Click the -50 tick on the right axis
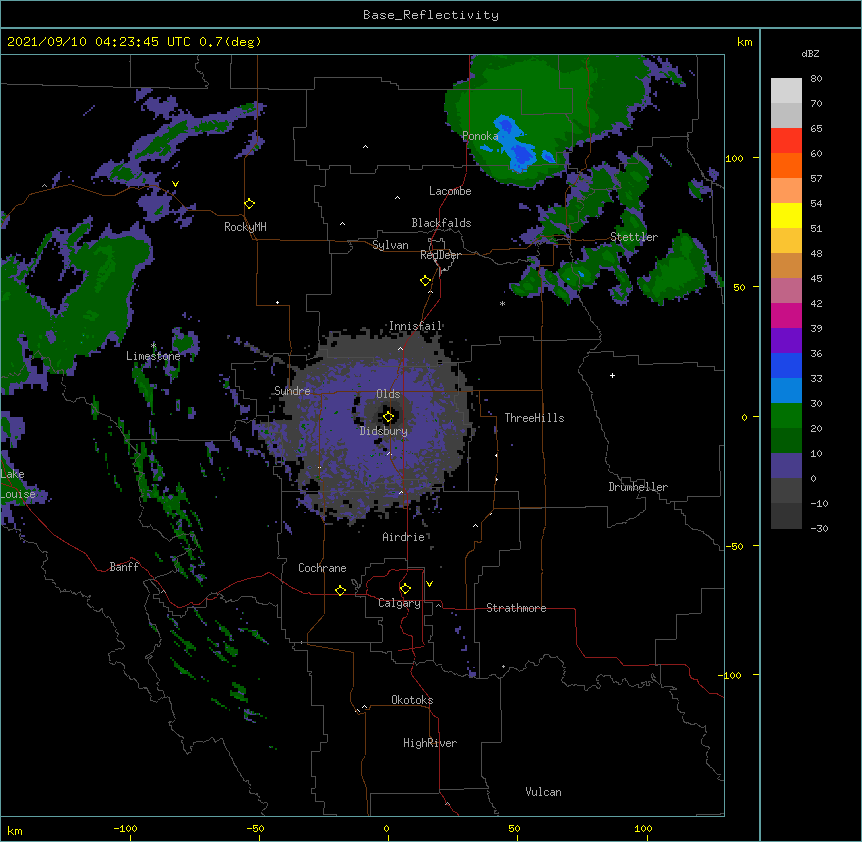Viewport: 862px width, 842px height. [x=734, y=546]
